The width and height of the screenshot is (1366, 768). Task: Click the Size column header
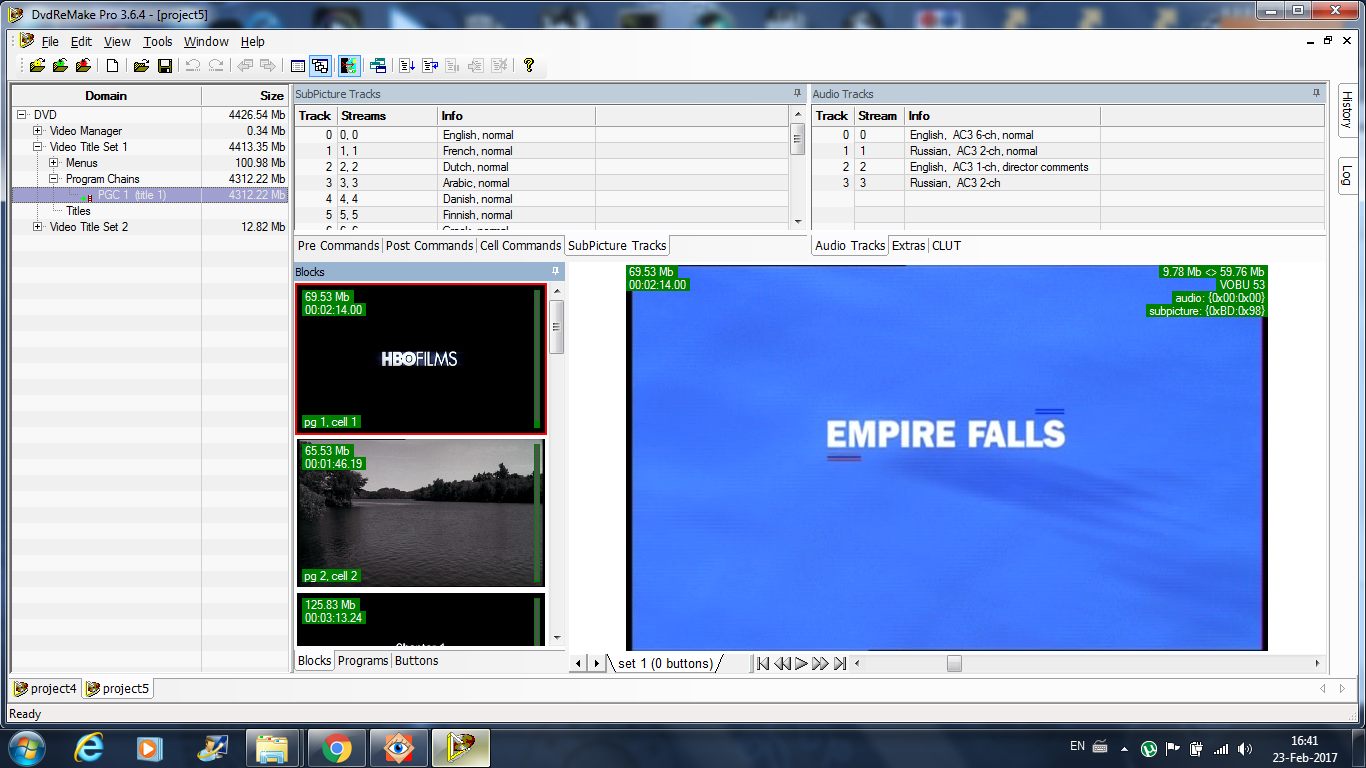click(245, 96)
